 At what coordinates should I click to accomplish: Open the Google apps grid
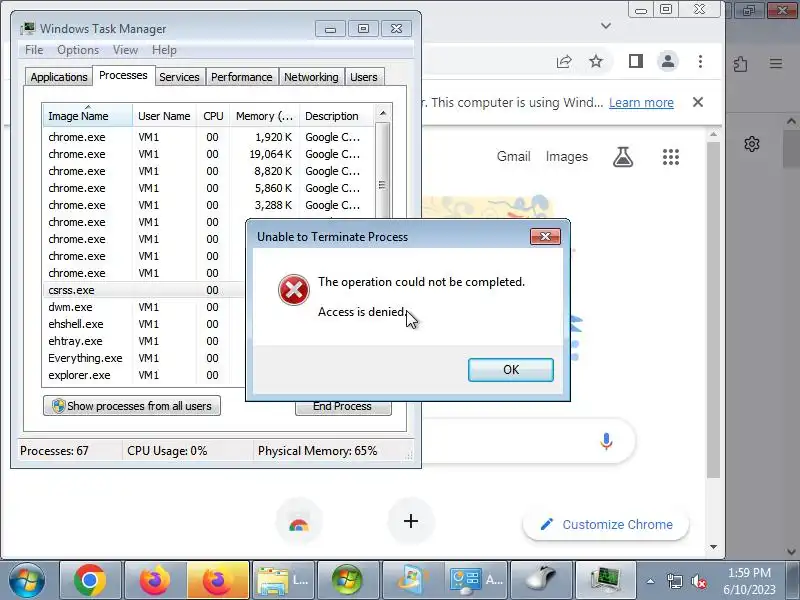pos(671,157)
